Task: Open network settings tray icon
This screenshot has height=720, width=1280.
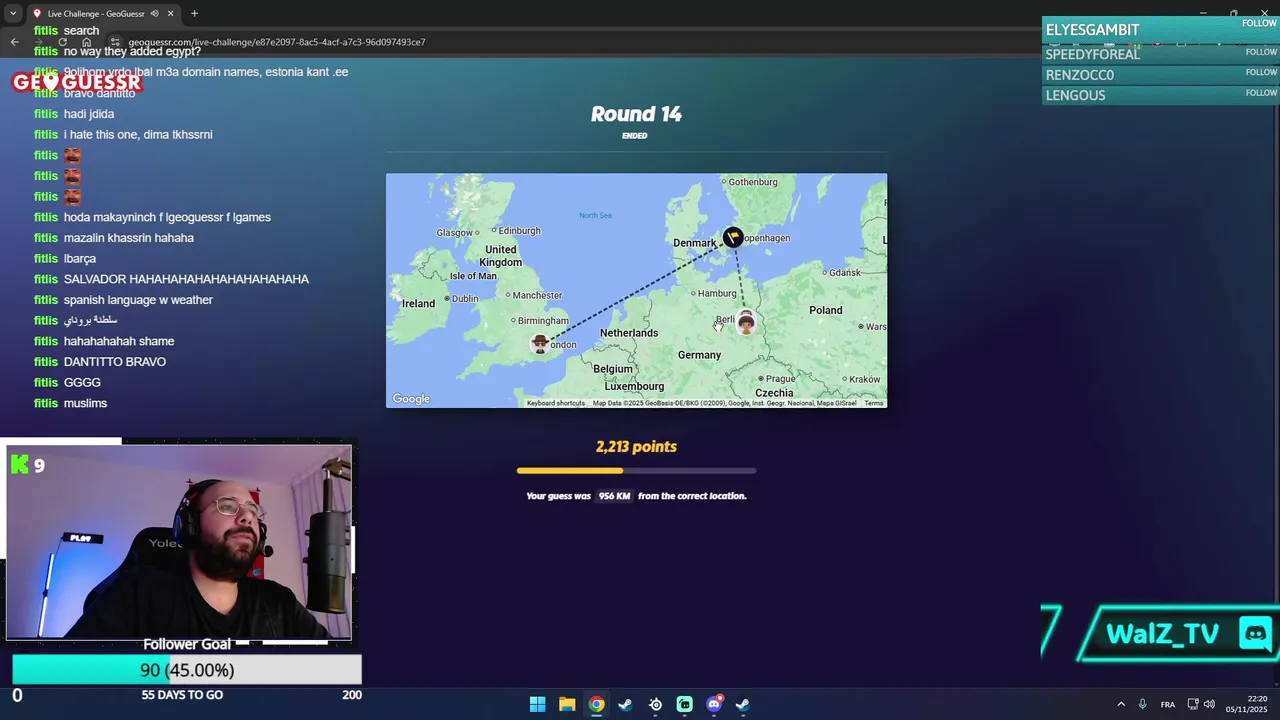Action: point(1193,704)
